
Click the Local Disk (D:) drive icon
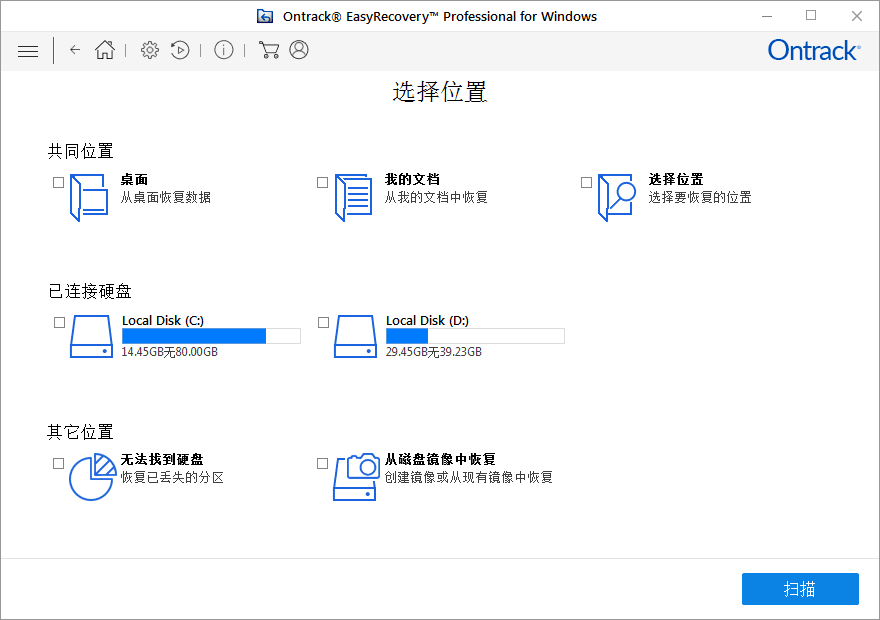355,336
